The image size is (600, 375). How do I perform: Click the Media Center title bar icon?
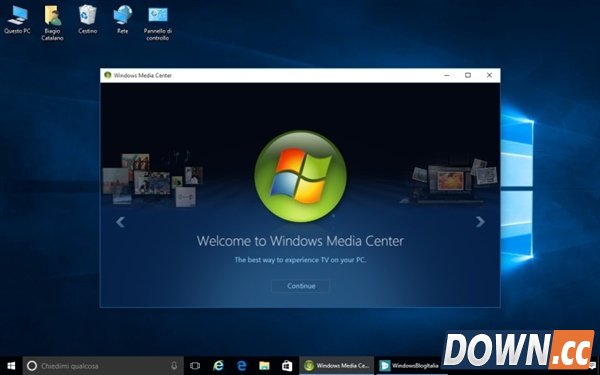(108, 75)
